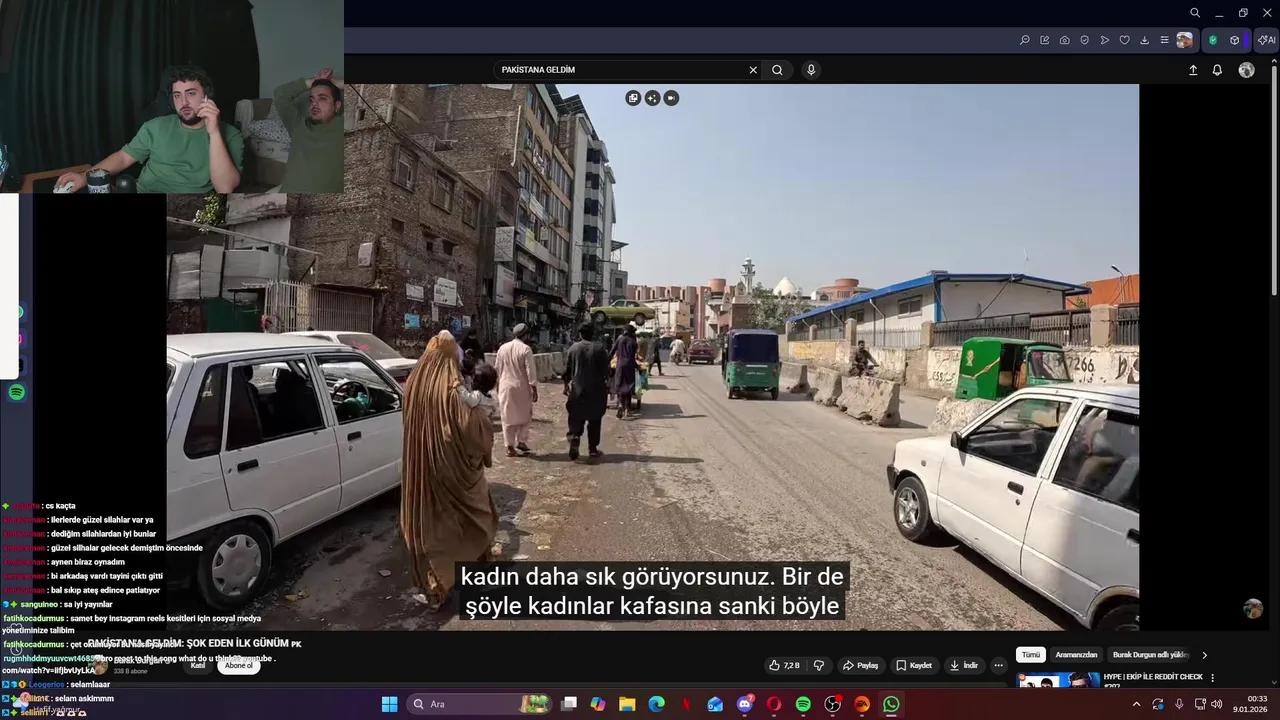The height and width of the screenshot is (720, 1280).
Task: Dislike the video
Action: (x=819, y=665)
